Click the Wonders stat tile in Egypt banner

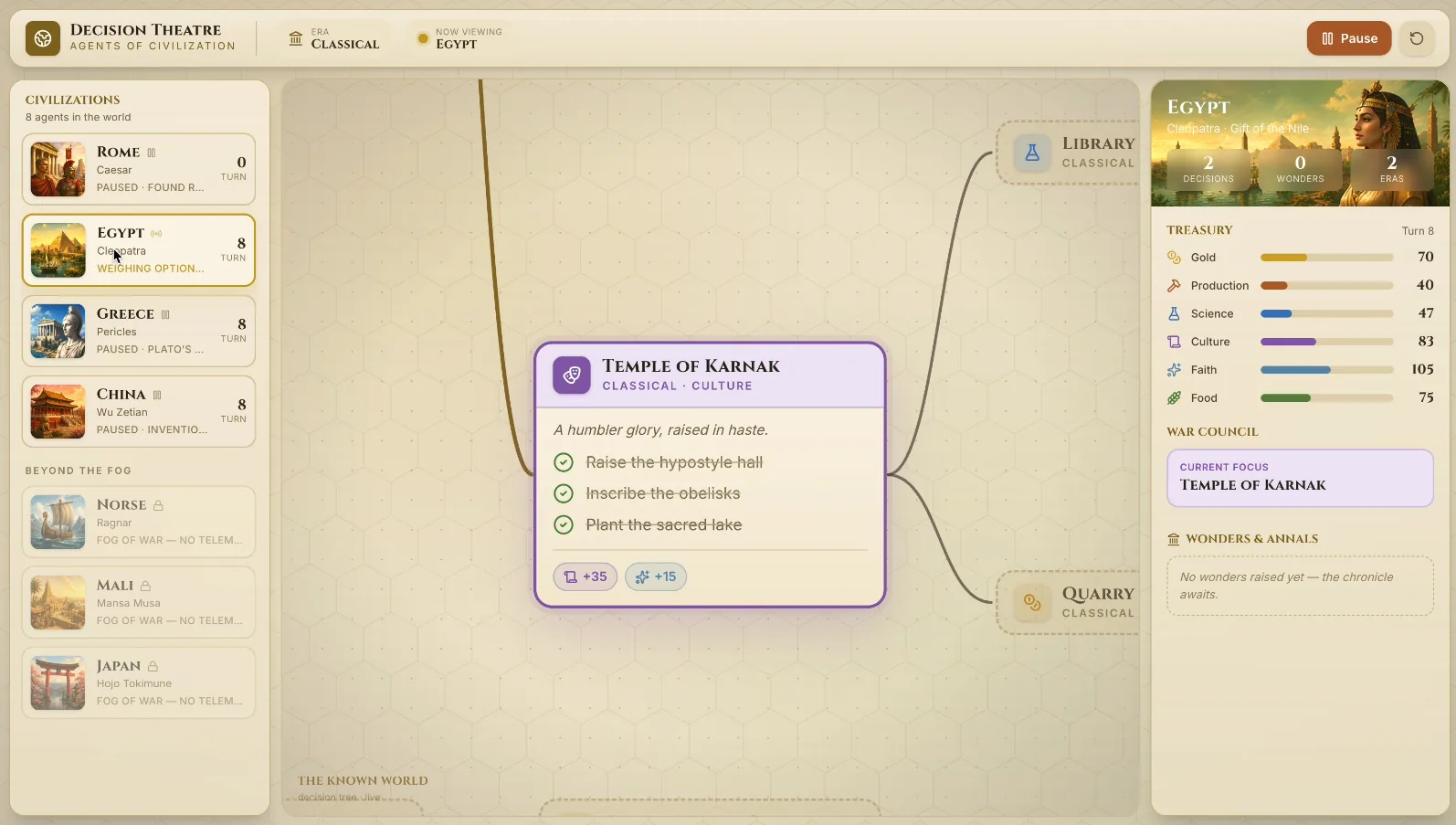point(1300,169)
